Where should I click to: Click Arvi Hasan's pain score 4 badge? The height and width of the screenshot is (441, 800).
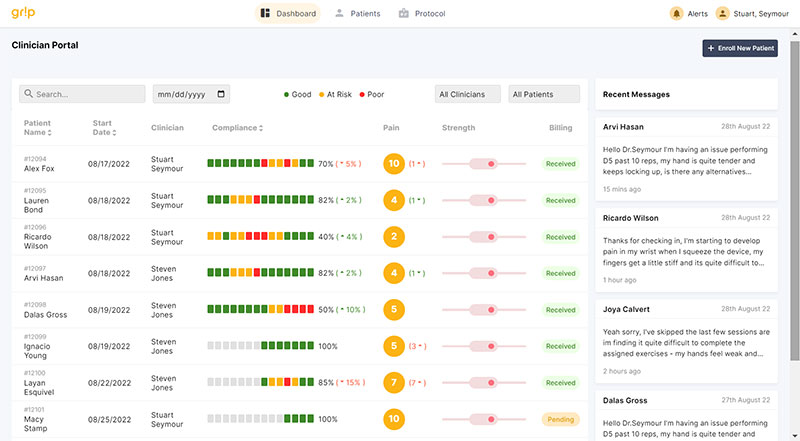point(394,273)
